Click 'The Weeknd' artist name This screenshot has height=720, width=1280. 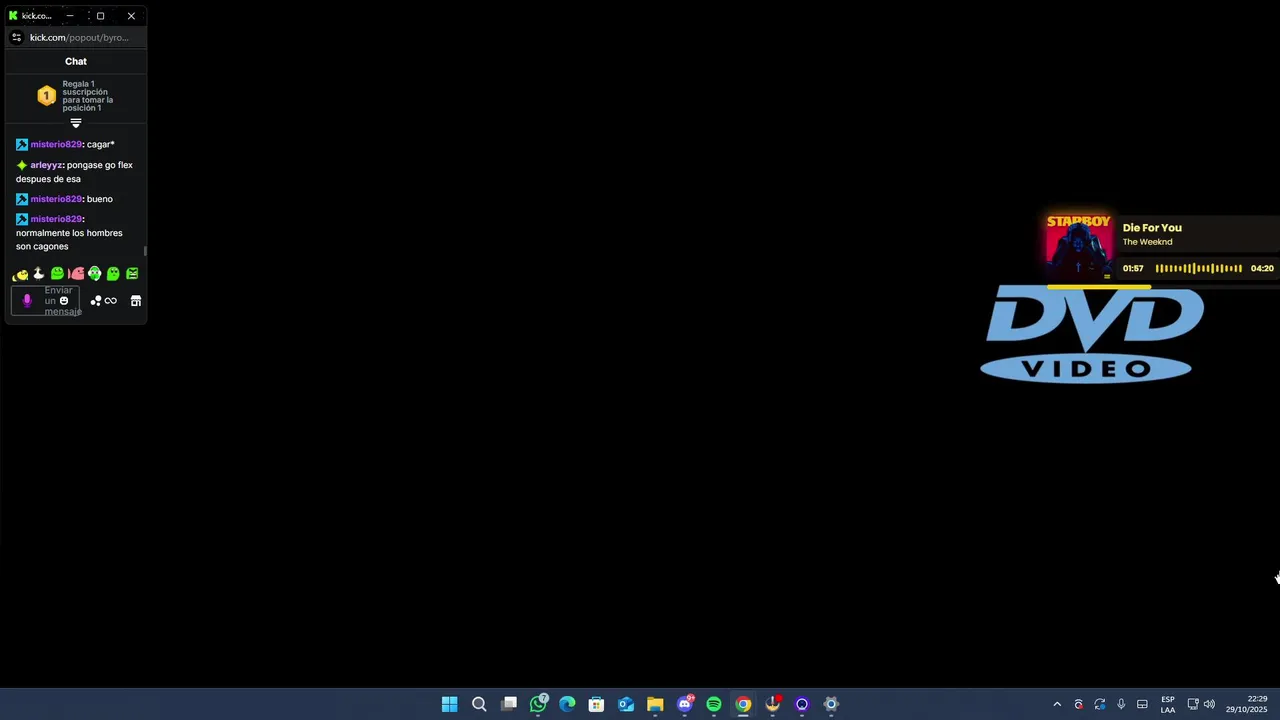pyautogui.click(x=1147, y=242)
